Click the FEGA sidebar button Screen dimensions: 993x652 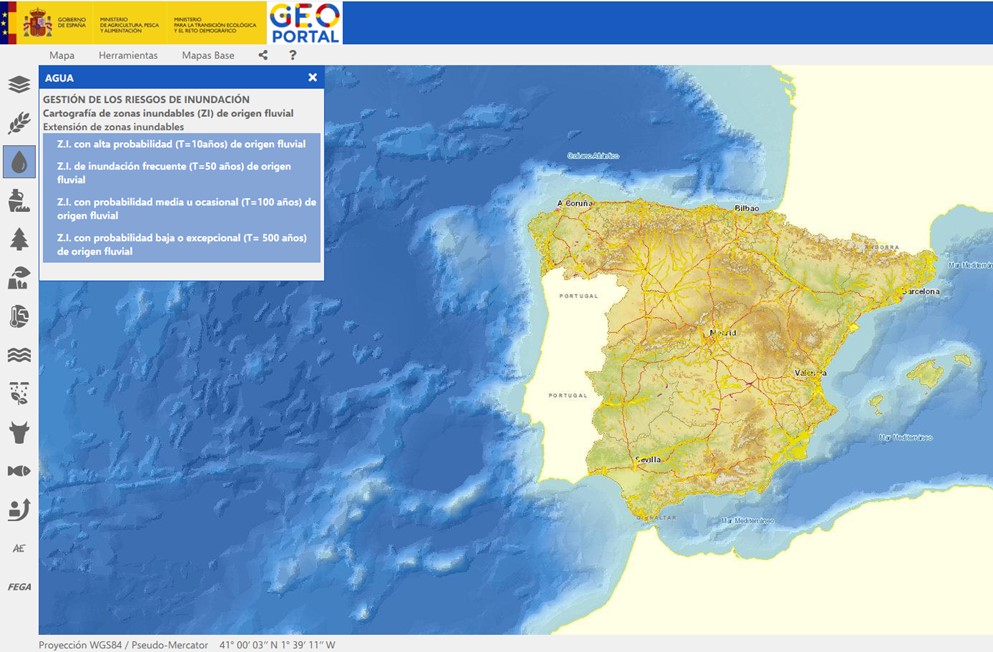pyautogui.click(x=19, y=587)
